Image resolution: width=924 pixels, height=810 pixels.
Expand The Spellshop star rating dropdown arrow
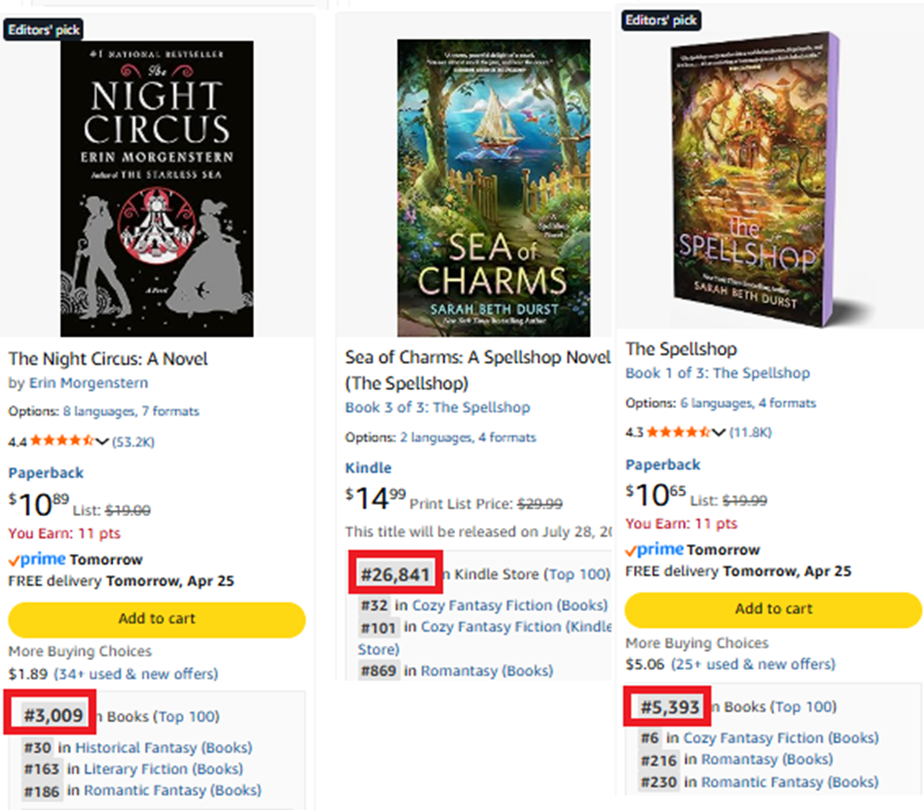tap(719, 432)
